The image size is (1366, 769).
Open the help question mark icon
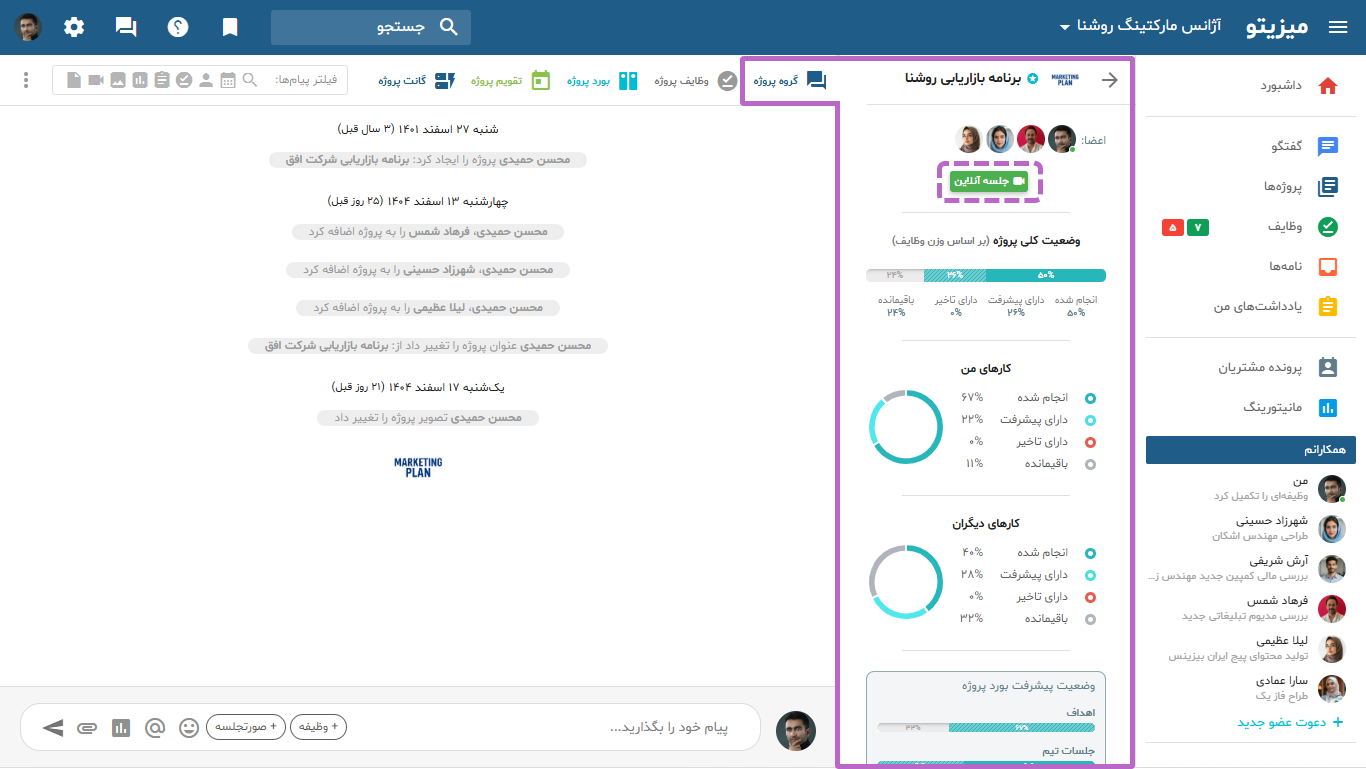click(178, 27)
